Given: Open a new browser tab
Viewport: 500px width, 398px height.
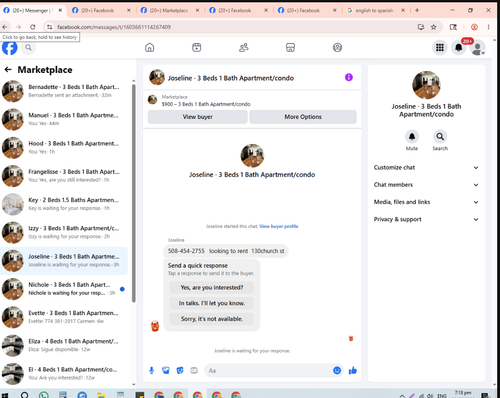Looking at the screenshot, I should pos(417,10).
